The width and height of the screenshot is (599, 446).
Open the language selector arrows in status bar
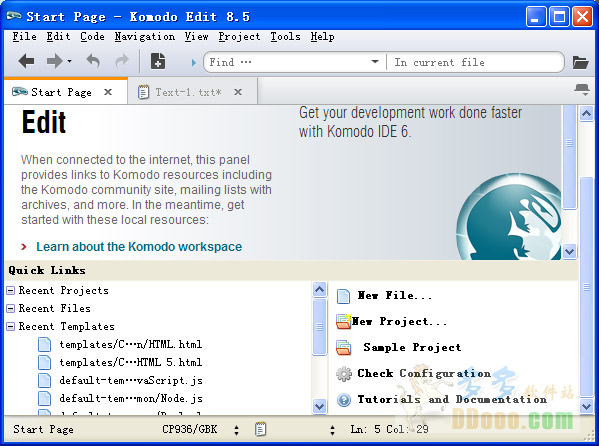[x=332, y=430]
